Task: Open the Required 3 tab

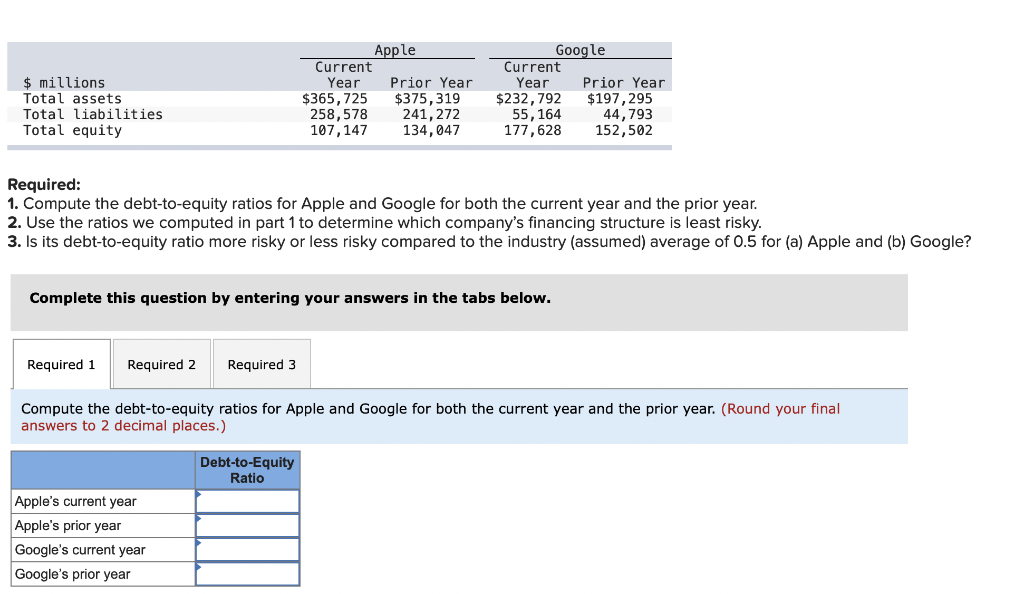Action: pyautogui.click(x=261, y=363)
